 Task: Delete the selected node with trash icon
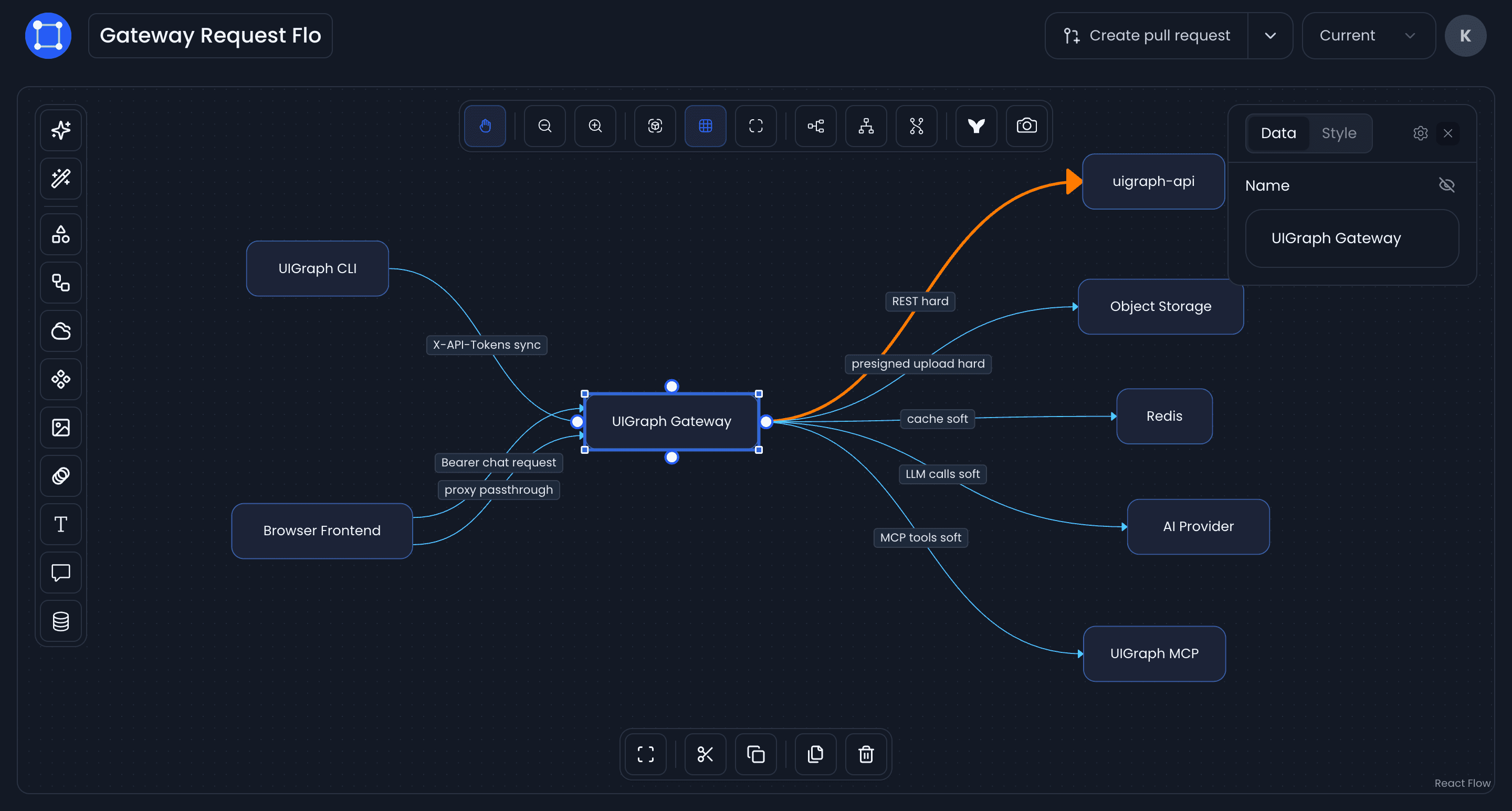[x=866, y=754]
